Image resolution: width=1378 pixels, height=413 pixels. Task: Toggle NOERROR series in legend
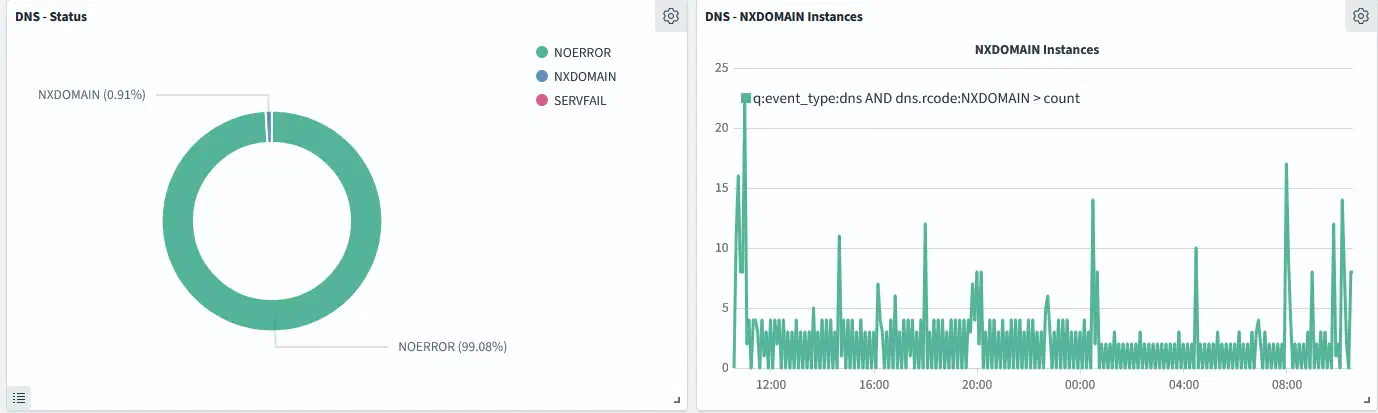[573, 52]
